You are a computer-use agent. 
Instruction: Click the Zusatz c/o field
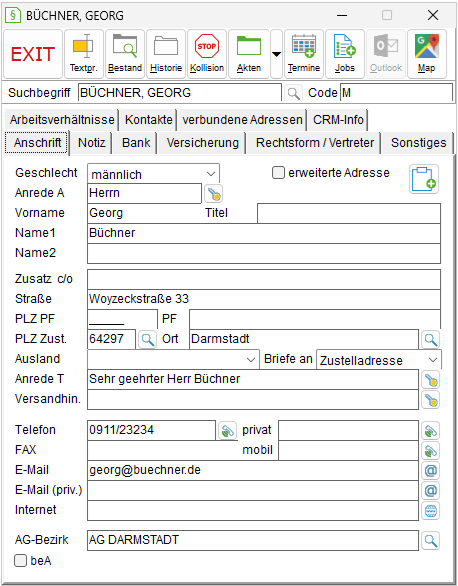(x=264, y=279)
